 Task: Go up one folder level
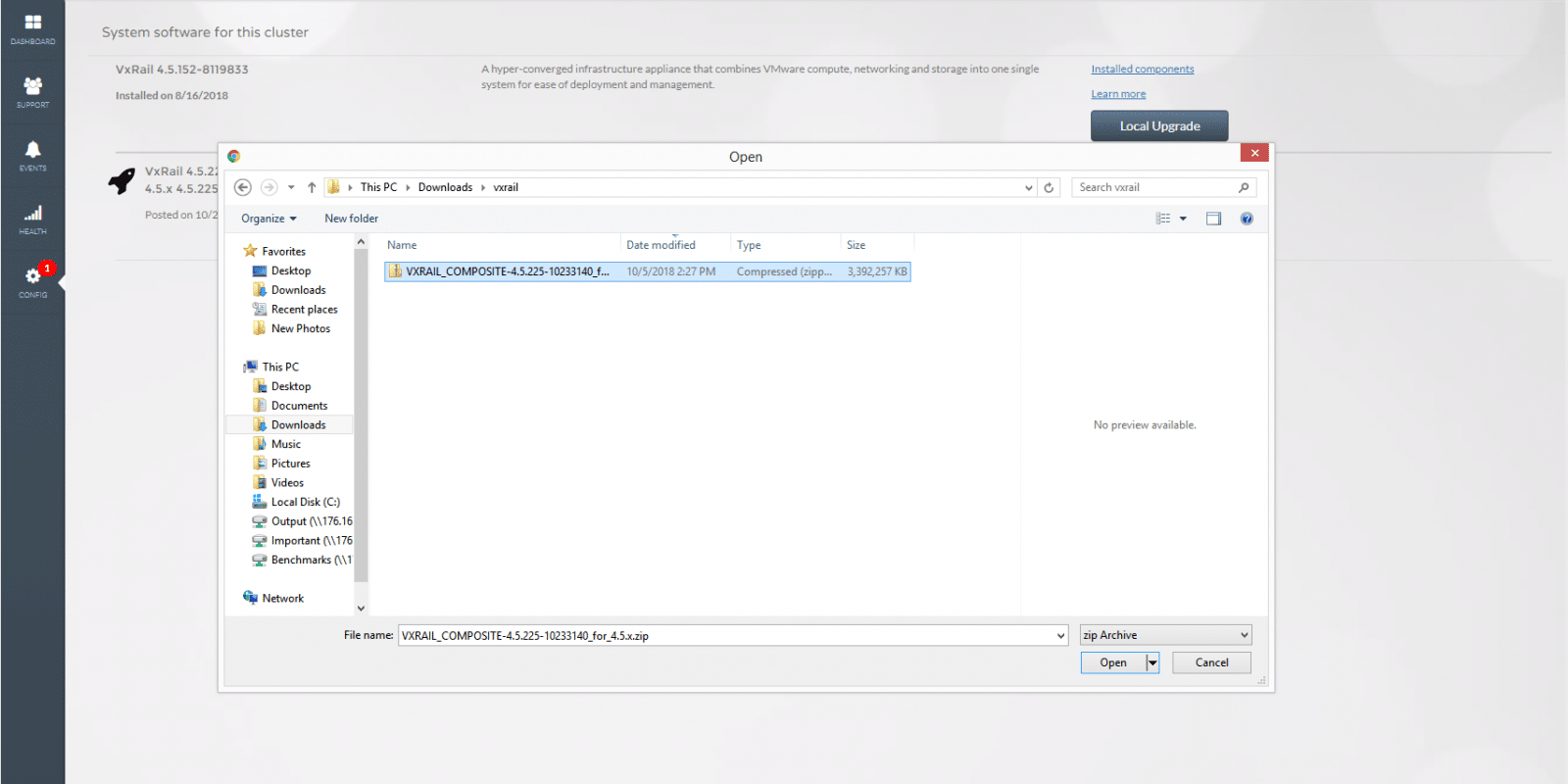pos(312,187)
